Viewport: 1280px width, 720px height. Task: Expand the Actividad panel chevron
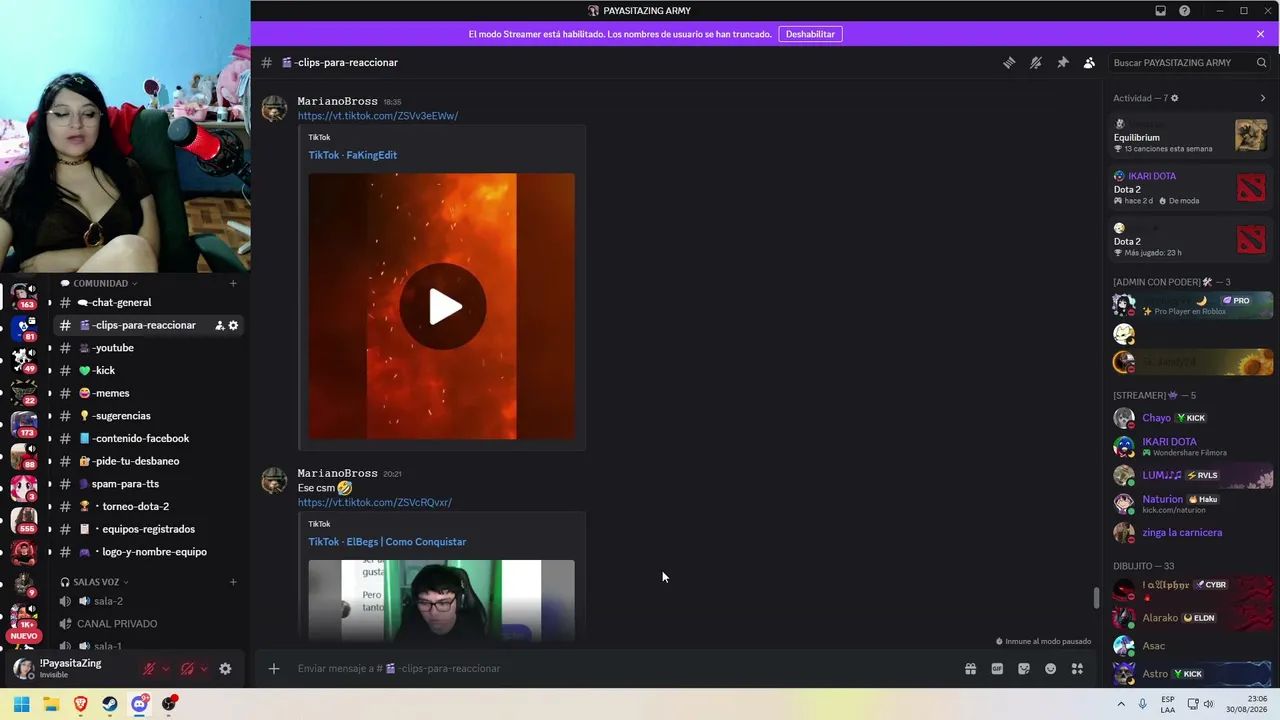(x=1263, y=98)
